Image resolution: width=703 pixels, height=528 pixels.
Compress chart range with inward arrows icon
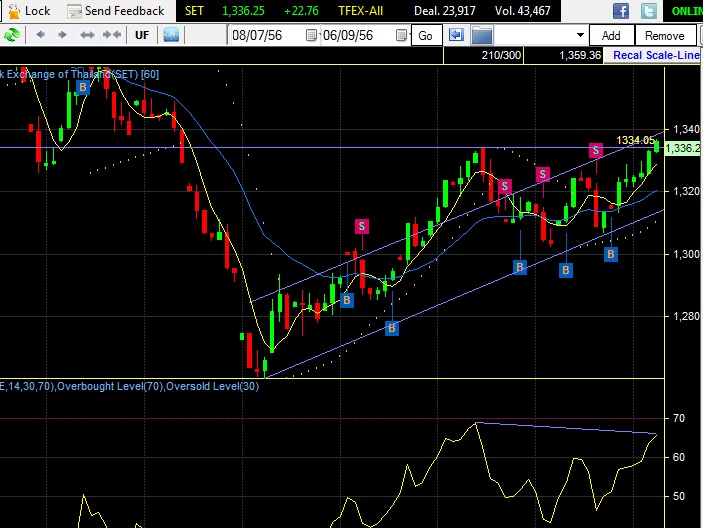(111, 35)
